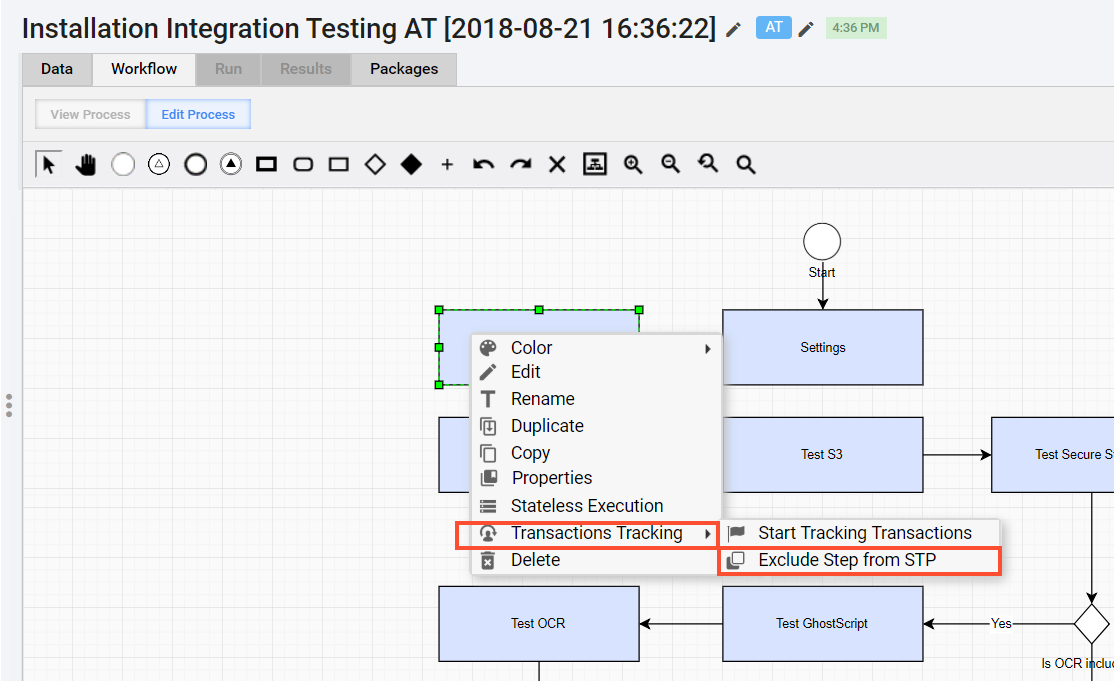Image resolution: width=1114 pixels, height=681 pixels.
Task: Click the Yes label on the connector
Action: point(1001,623)
